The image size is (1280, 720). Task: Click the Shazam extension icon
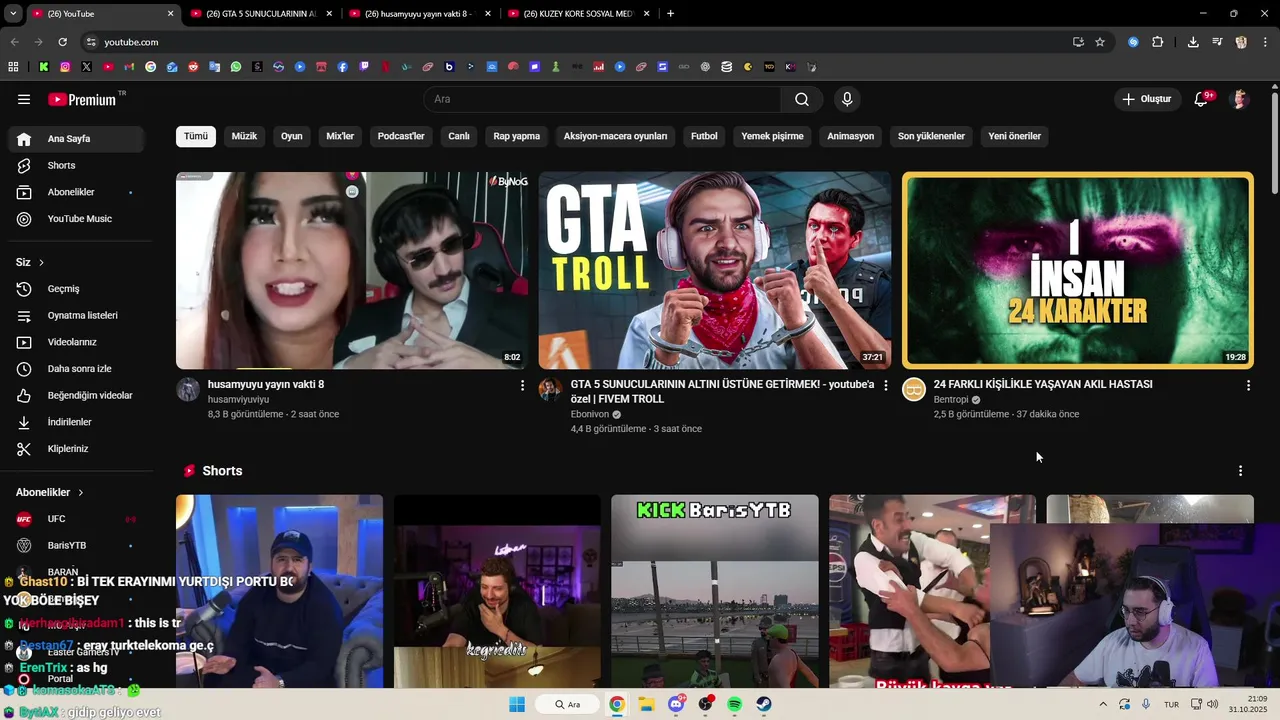(x=1133, y=42)
